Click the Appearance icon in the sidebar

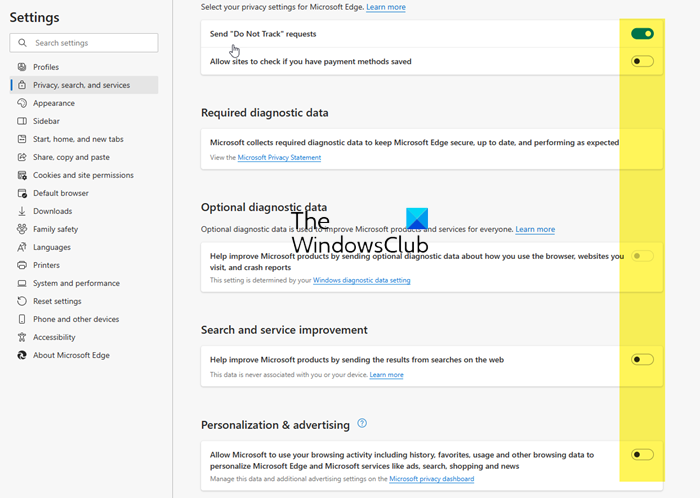[x=21, y=103]
